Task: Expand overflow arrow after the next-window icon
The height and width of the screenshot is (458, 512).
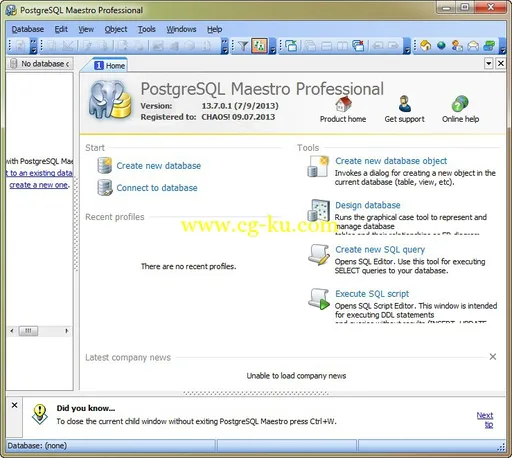Action: click(x=407, y=46)
